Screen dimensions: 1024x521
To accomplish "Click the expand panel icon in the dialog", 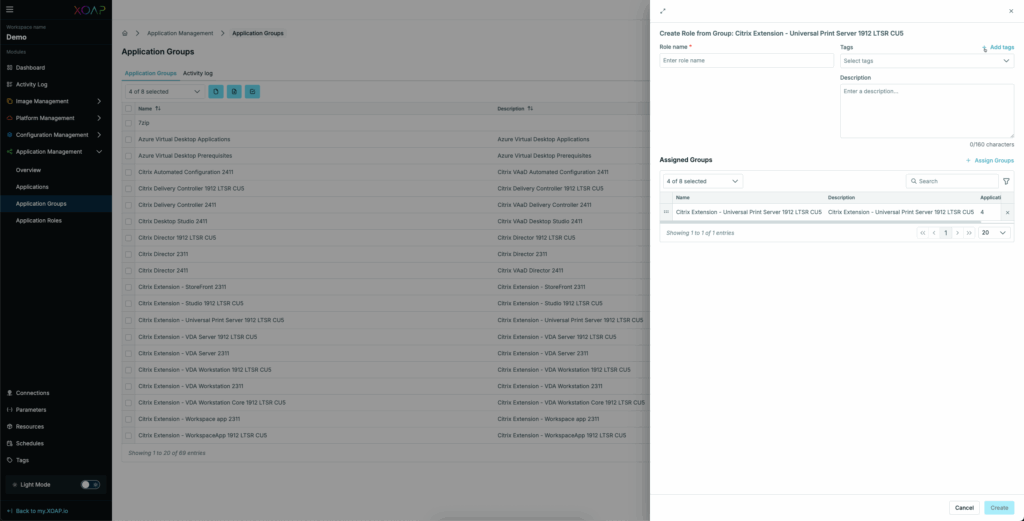I will click(663, 11).
